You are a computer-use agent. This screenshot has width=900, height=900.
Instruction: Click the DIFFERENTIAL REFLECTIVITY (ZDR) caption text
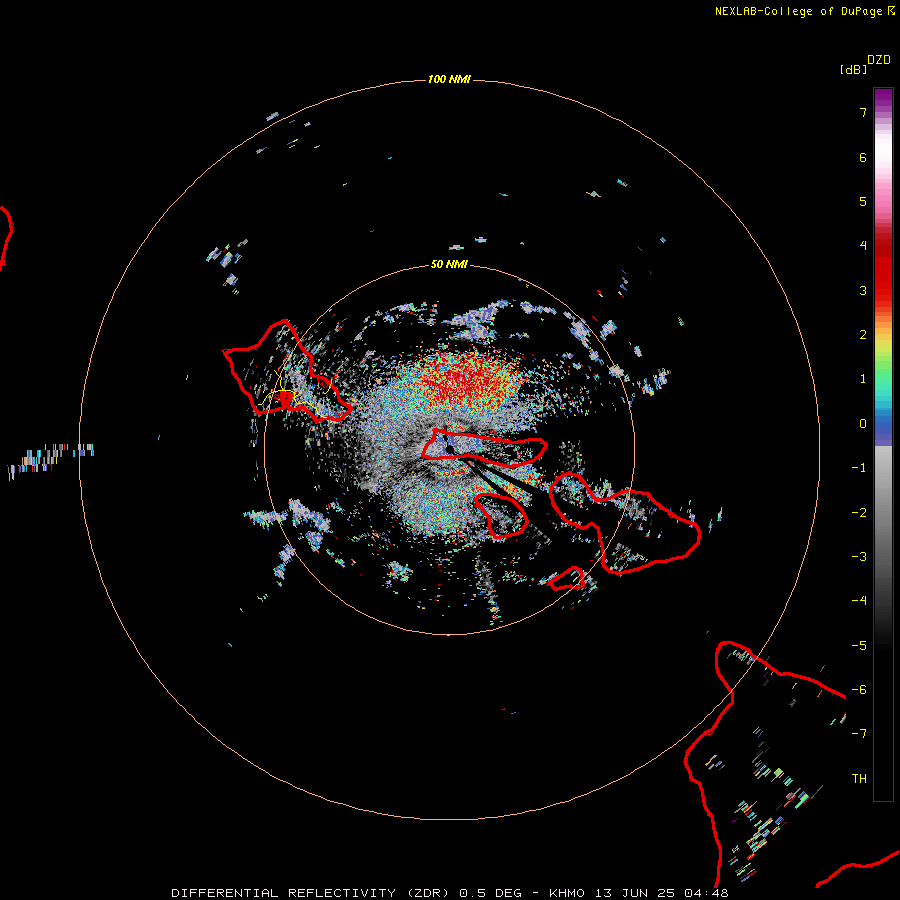[310, 893]
